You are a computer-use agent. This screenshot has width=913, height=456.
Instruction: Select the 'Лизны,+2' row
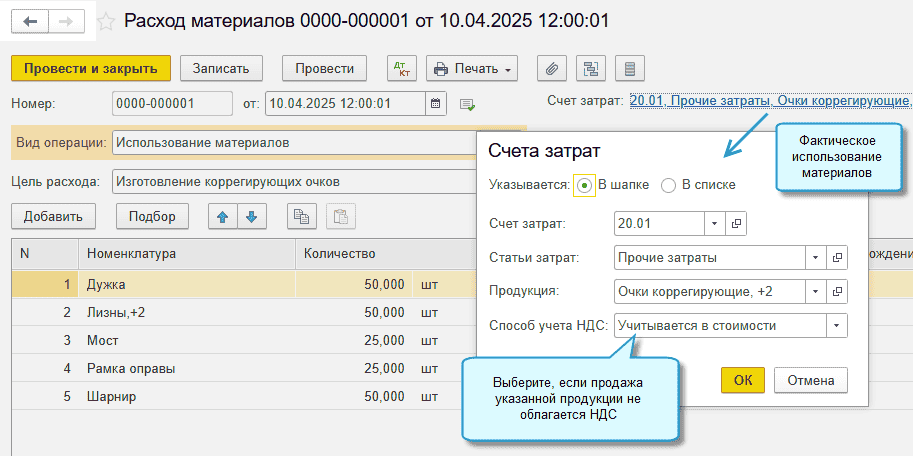pos(245,313)
